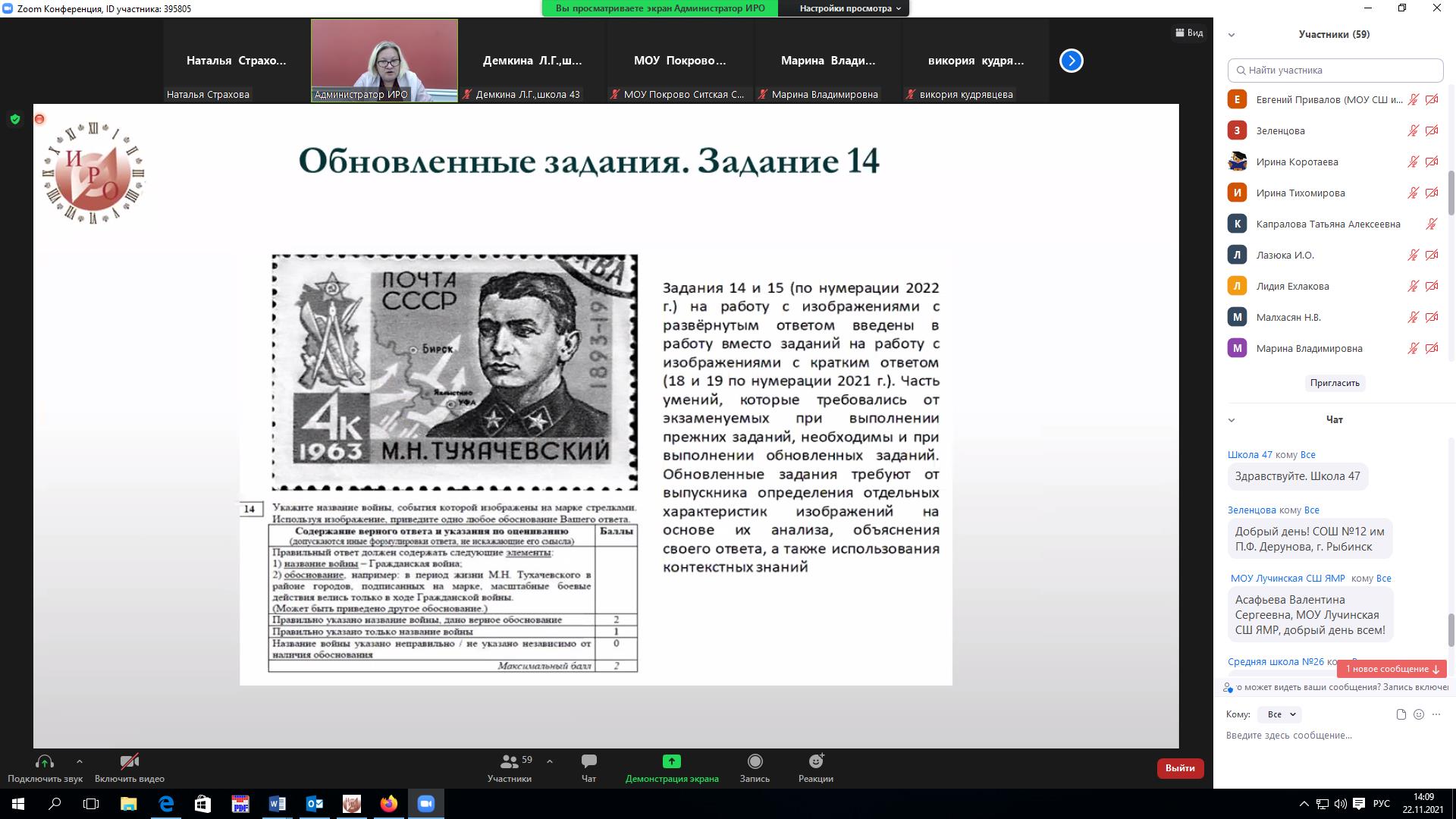Open the Chat speech bubble icon

click(x=588, y=761)
